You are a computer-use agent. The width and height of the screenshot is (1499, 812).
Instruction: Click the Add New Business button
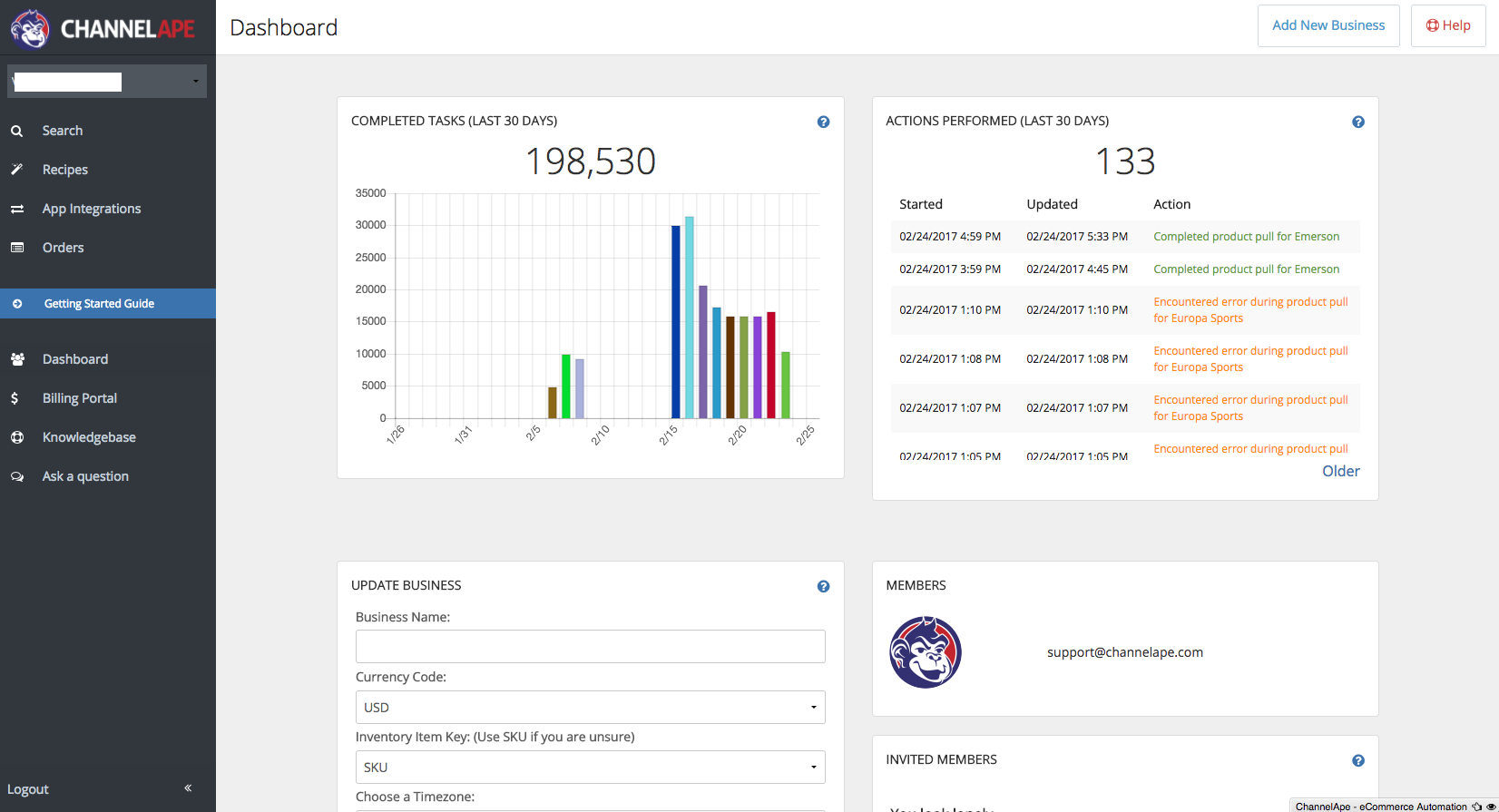click(1328, 25)
